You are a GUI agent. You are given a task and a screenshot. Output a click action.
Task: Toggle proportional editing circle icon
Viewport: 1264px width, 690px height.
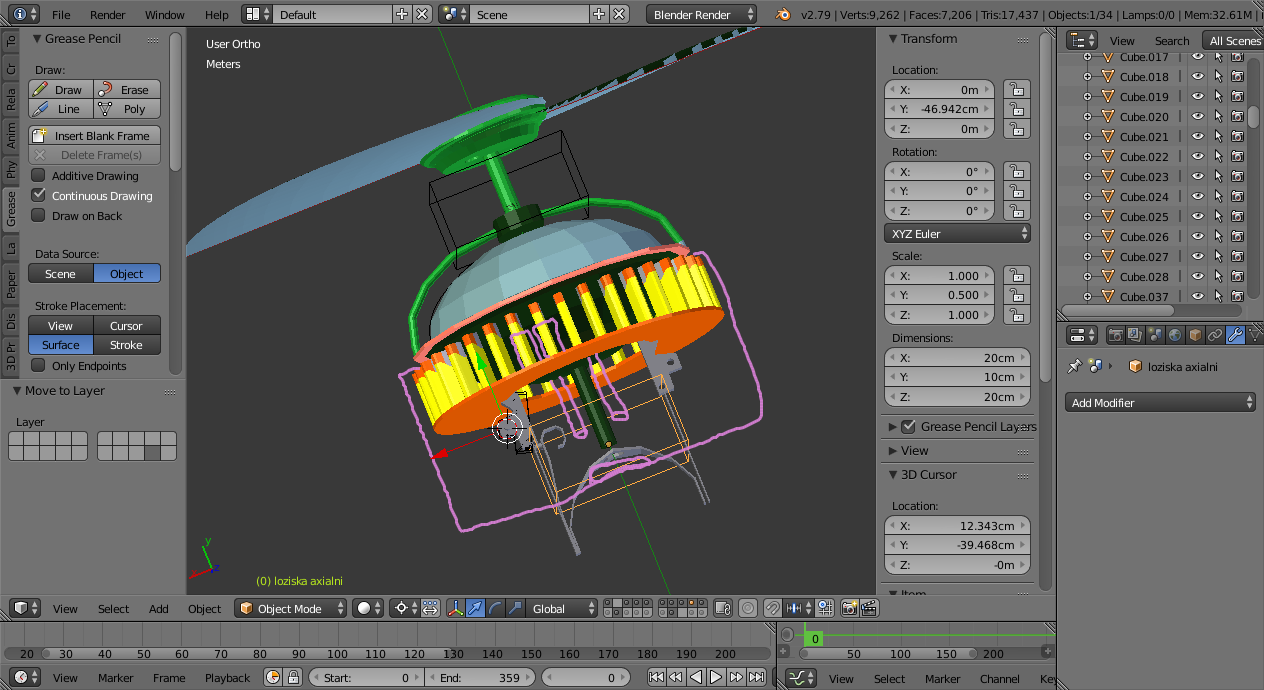747,608
